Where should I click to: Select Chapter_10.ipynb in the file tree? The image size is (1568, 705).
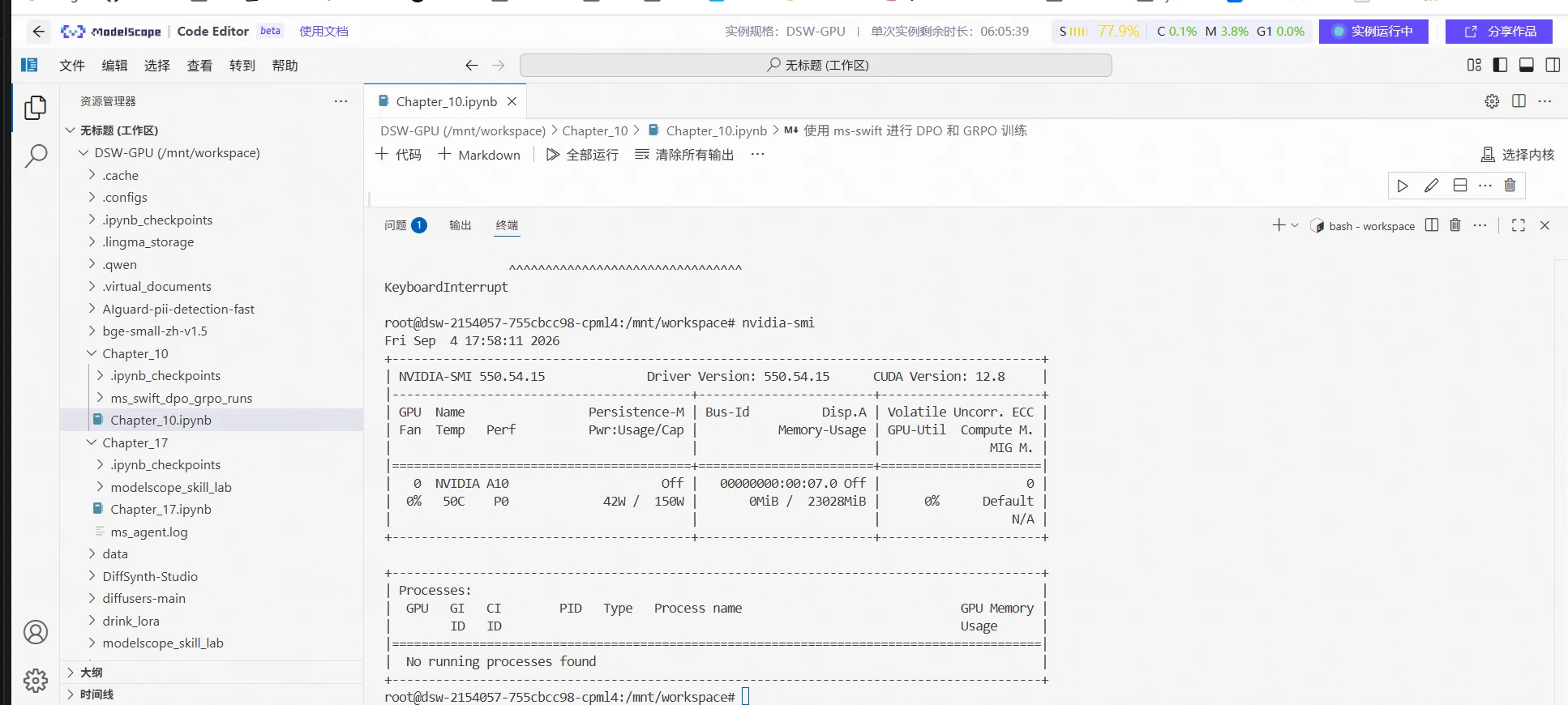pyautogui.click(x=161, y=420)
